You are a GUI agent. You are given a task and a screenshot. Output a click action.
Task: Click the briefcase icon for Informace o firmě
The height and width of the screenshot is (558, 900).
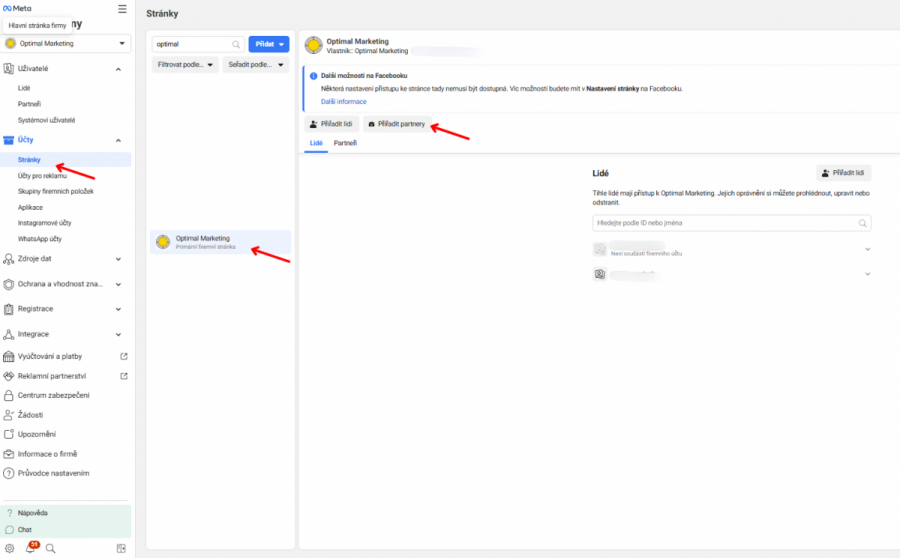[9, 454]
